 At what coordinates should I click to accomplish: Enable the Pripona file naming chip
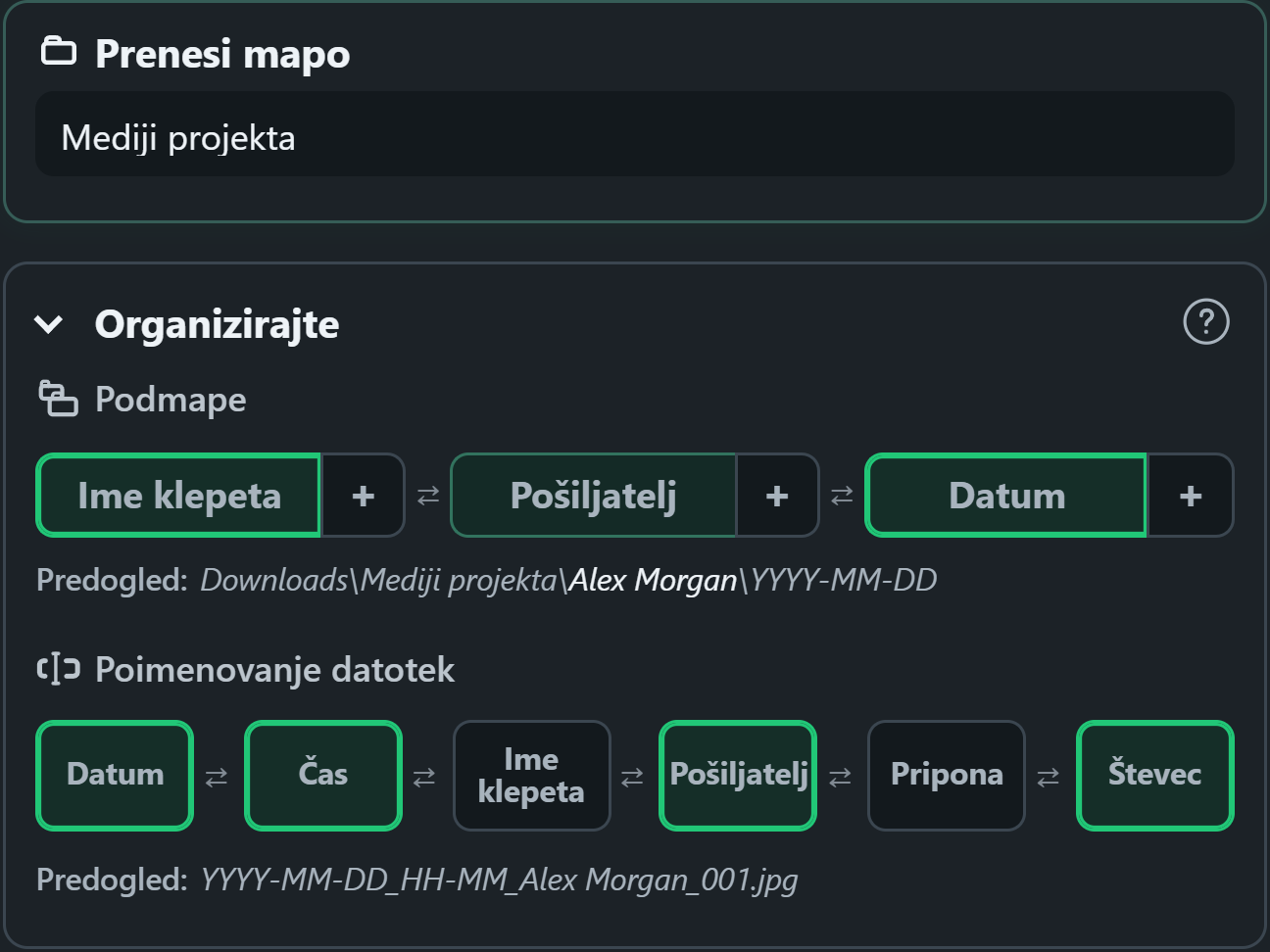tap(947, 775)
